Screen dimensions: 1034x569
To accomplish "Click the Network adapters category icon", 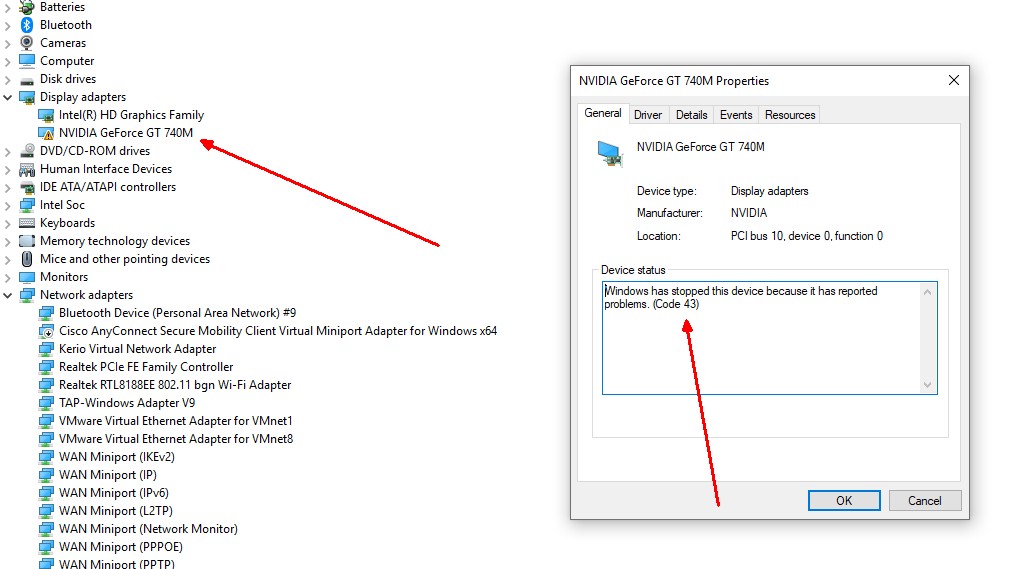I will [x=26, y=295].
